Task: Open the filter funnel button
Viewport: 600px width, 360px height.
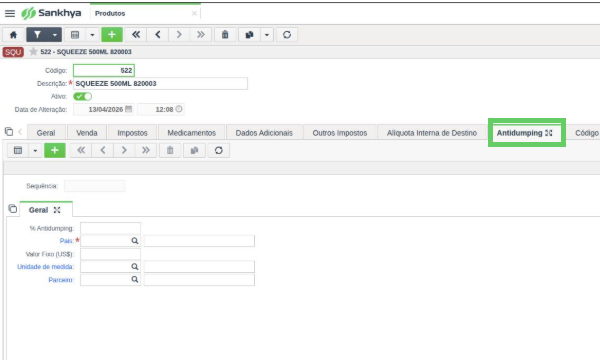Action: [x=38, y=35]
